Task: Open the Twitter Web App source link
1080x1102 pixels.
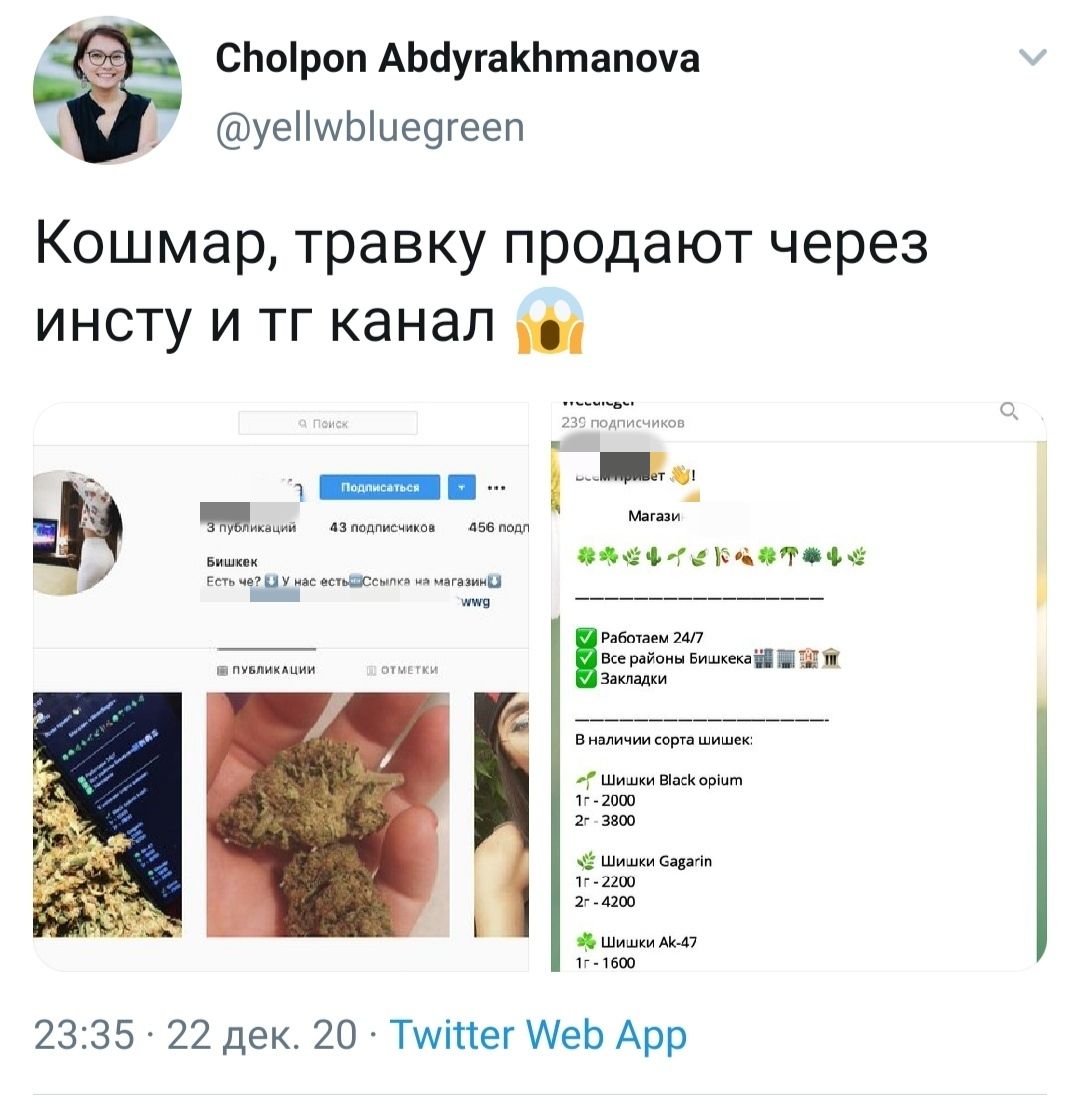Action: pyautogui.click(x=538, y=1035)
